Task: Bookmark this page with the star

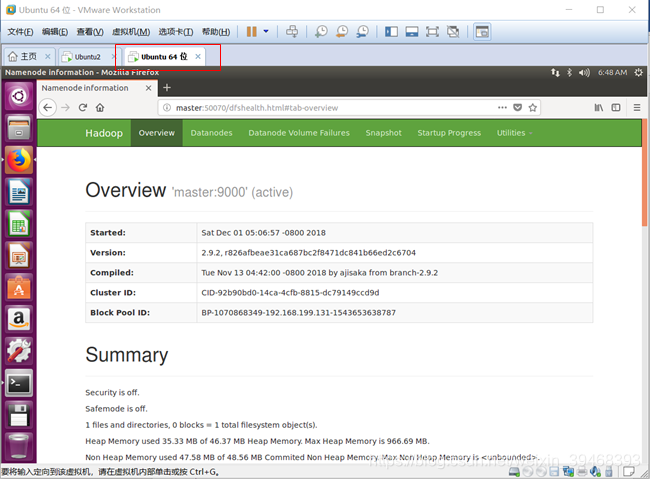Action: tap(533, 107)
